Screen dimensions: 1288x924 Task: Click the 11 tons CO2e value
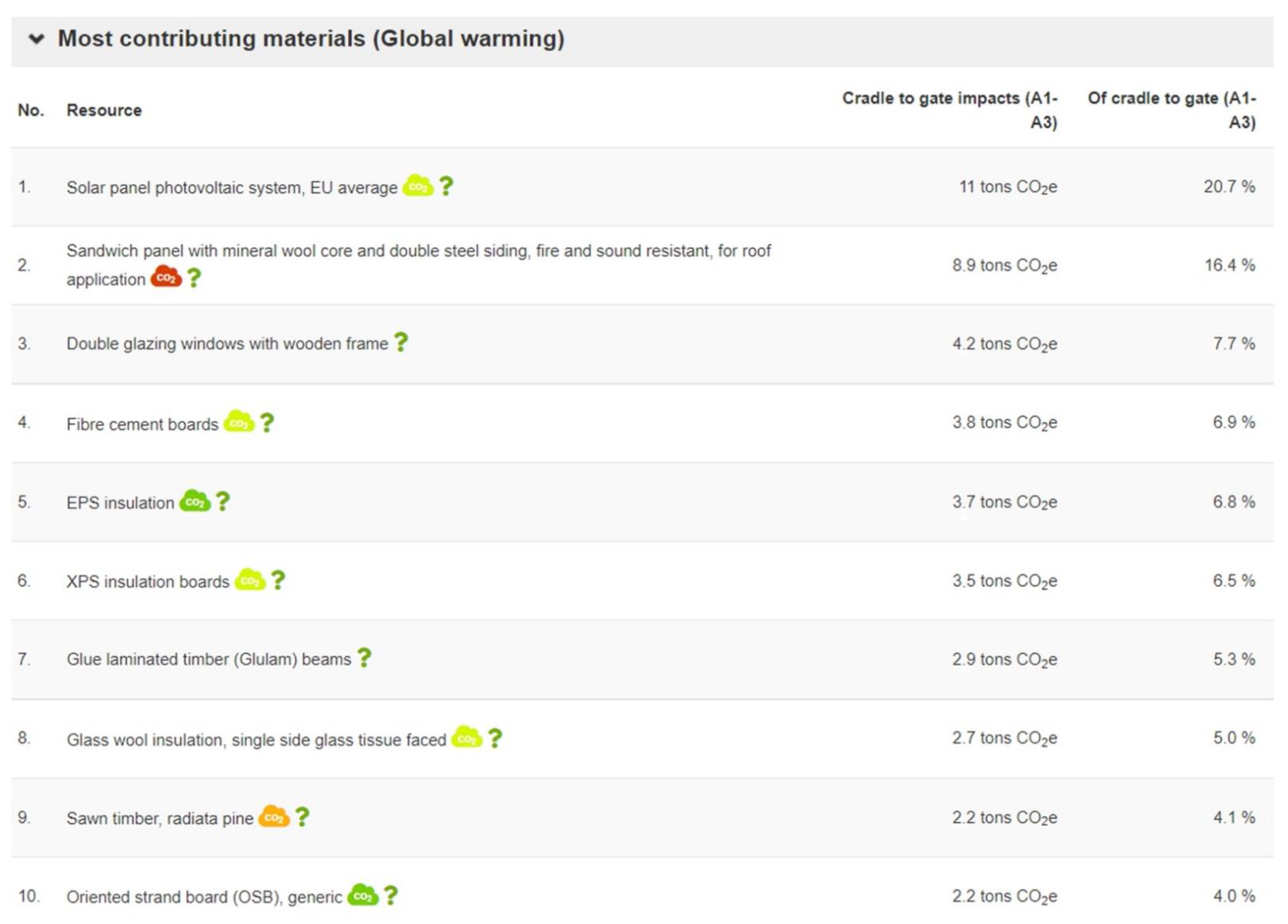[1008, 187]
